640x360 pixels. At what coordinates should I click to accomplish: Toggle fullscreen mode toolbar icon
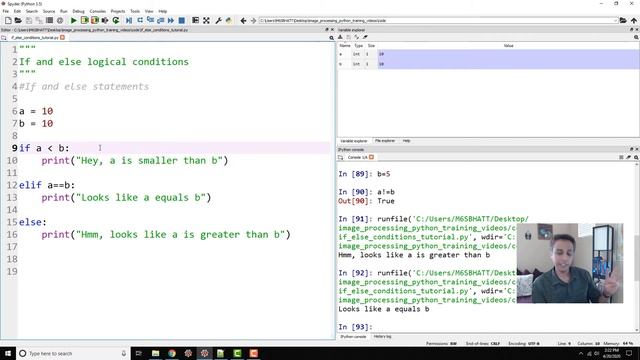[206, 20]
